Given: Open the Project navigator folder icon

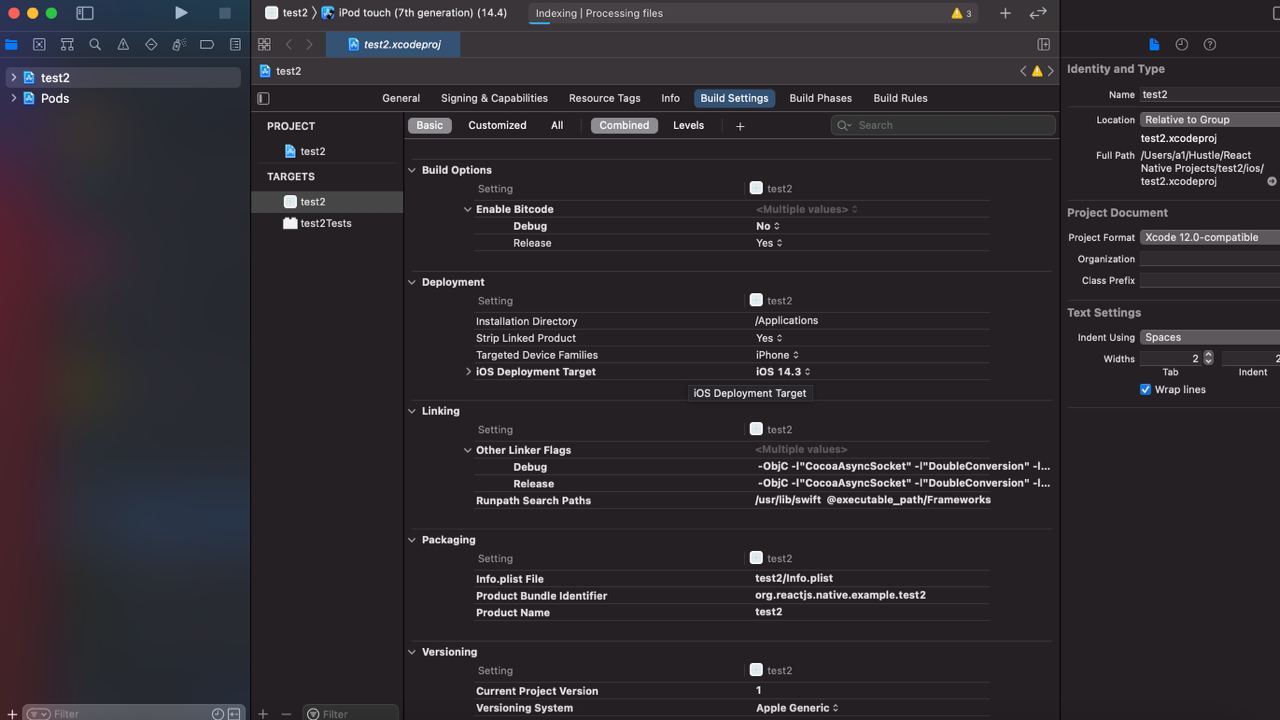Looking at the screenshot, I should [x=11, y=44].
